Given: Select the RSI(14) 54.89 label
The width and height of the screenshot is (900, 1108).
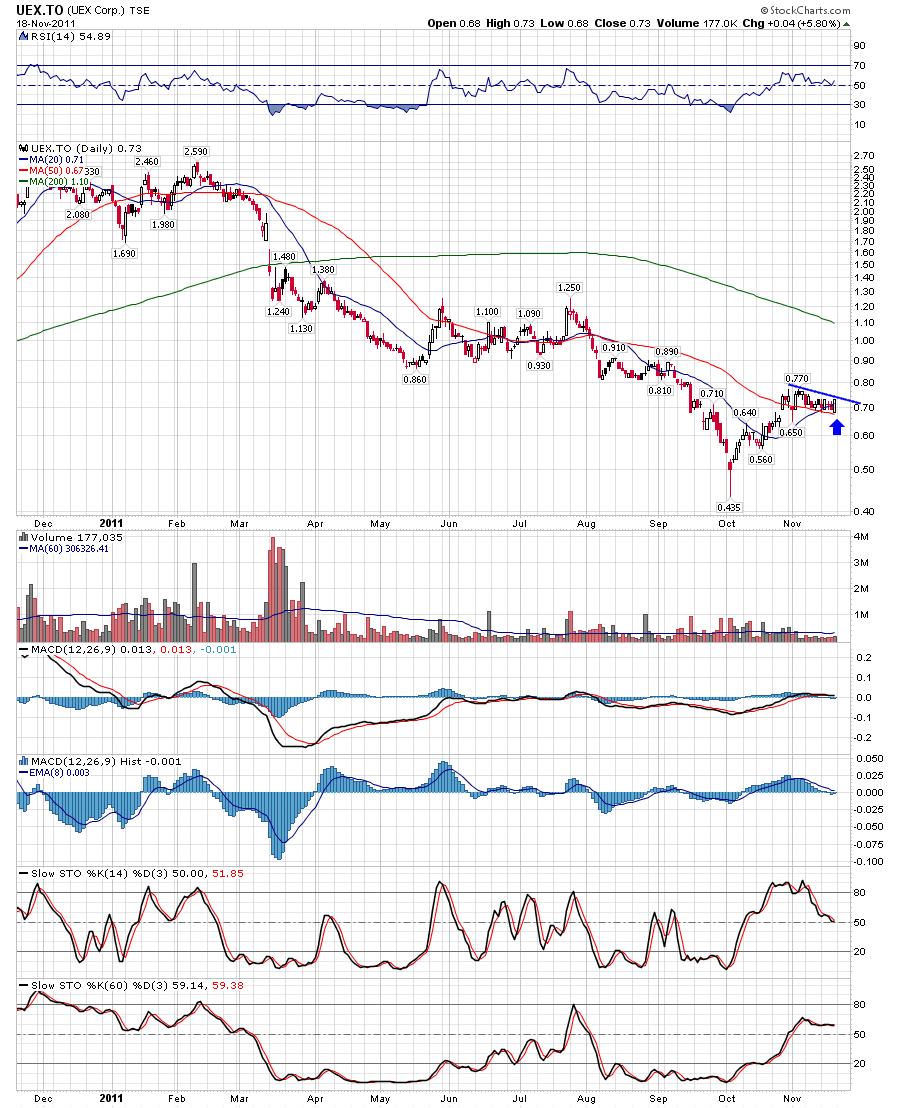Looking at the screenshot, I should (x=71, y=37).
